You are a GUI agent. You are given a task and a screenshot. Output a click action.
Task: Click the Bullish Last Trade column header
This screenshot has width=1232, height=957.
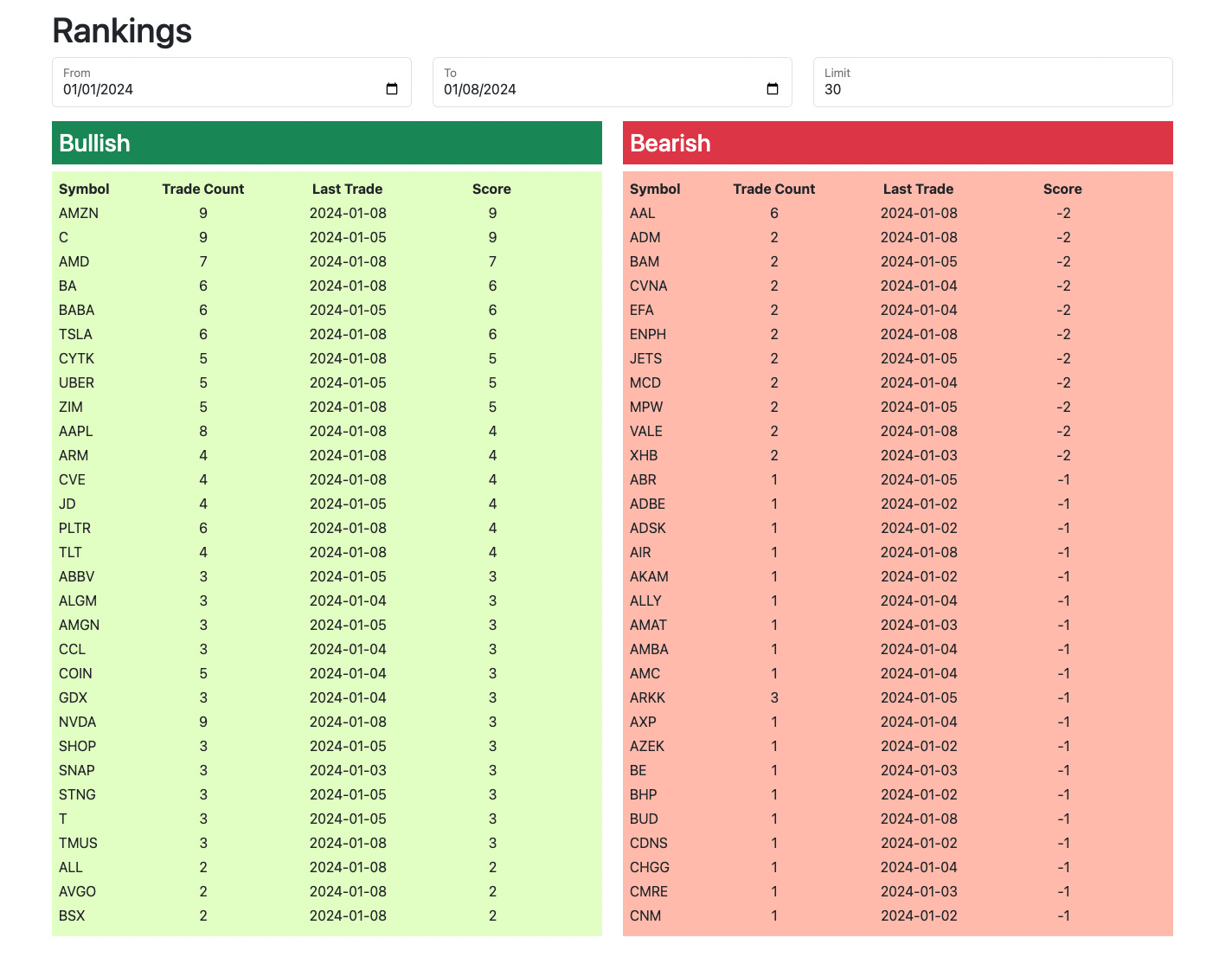pyautogui.click(x=348, y=189)
